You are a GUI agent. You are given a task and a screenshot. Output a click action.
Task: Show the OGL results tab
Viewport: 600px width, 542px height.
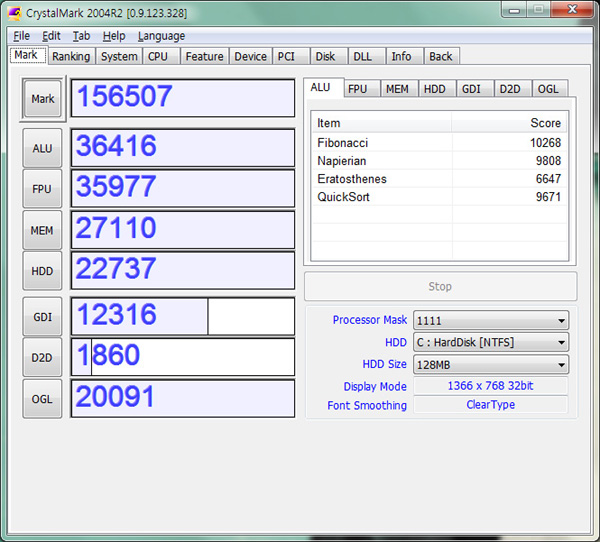pos(548,89)
